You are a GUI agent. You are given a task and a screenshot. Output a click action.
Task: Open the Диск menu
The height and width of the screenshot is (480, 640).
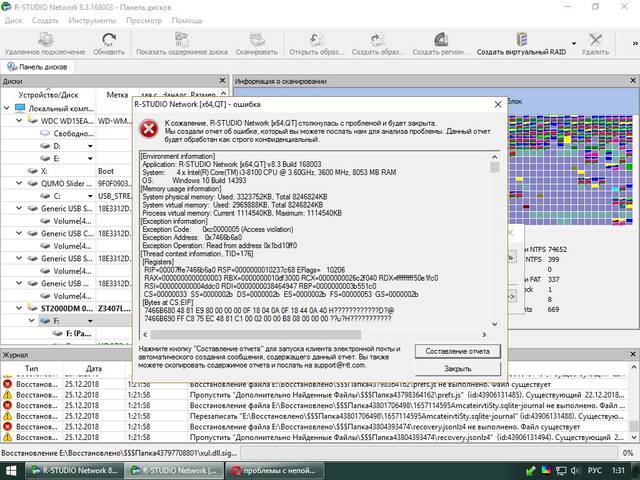coord(13,20)
